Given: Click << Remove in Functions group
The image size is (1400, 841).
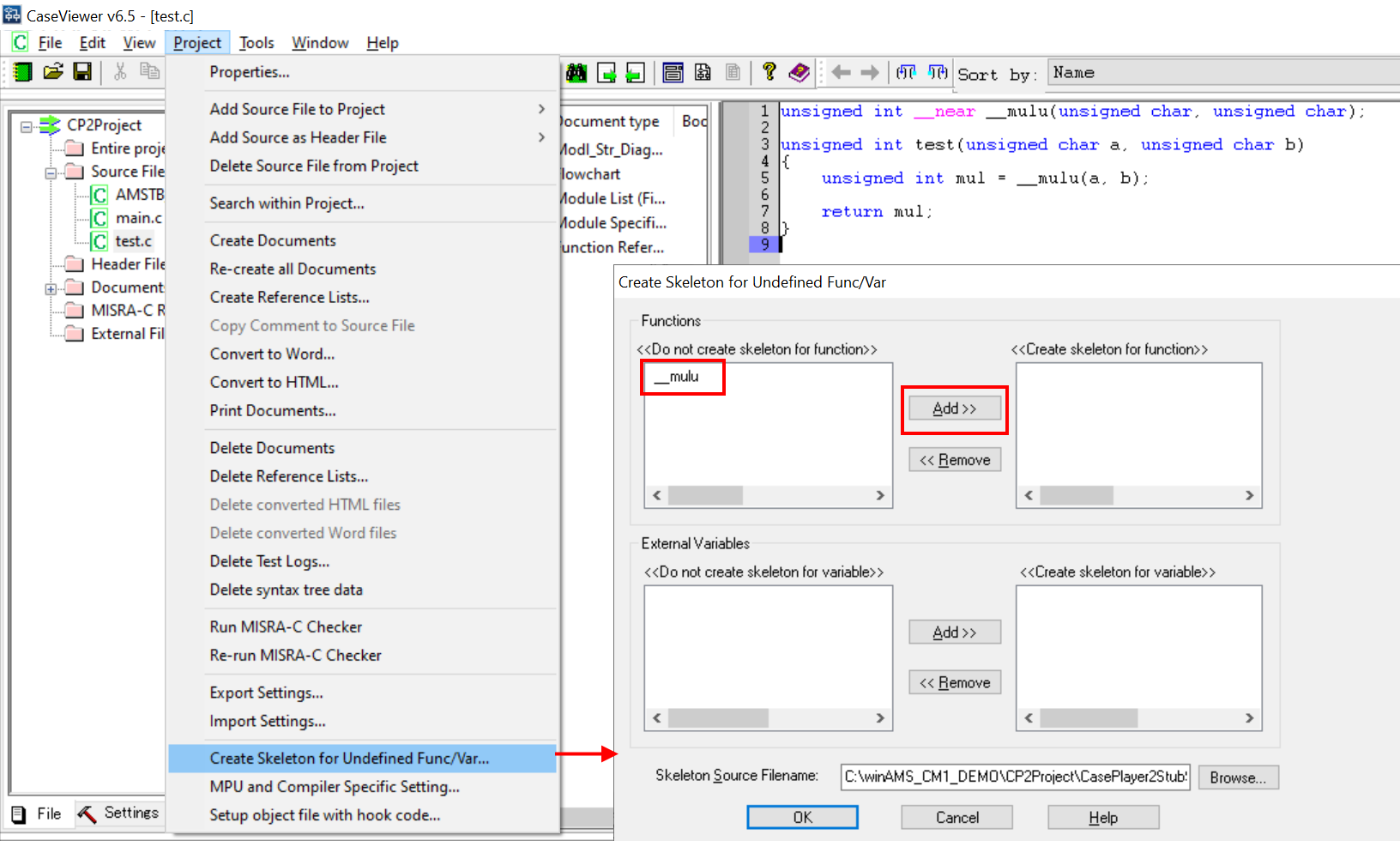Looking at the screenshot, I should 955,460.
